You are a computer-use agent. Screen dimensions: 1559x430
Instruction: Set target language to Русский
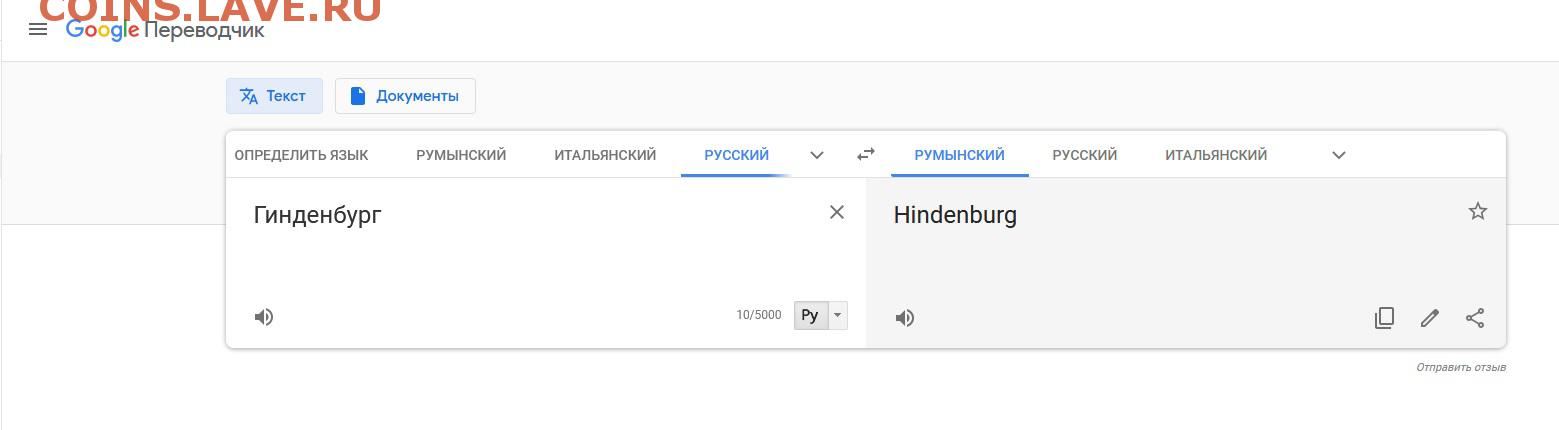(x=1085, y=155)
